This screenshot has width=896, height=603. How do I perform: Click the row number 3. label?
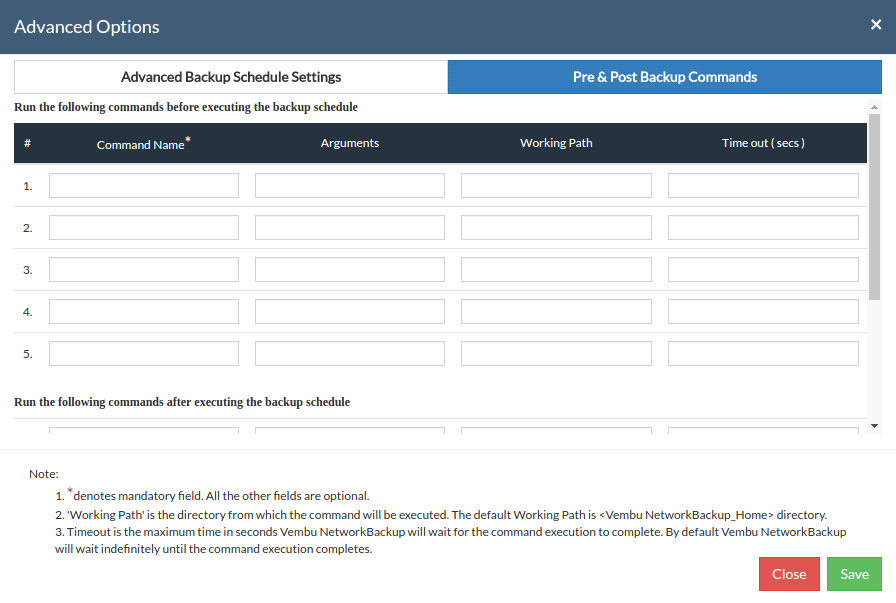[x=27, y=270]
